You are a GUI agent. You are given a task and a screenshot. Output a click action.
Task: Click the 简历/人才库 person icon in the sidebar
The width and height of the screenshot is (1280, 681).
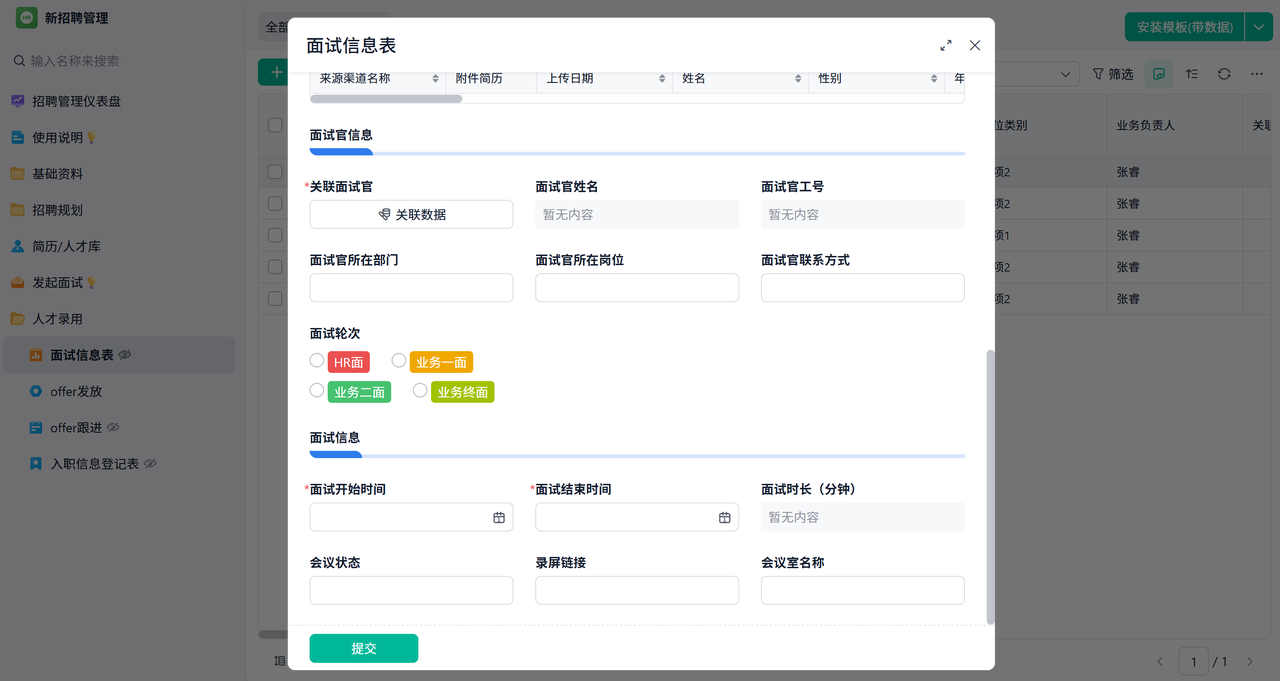pyautogui.click(x=18, y=246)
